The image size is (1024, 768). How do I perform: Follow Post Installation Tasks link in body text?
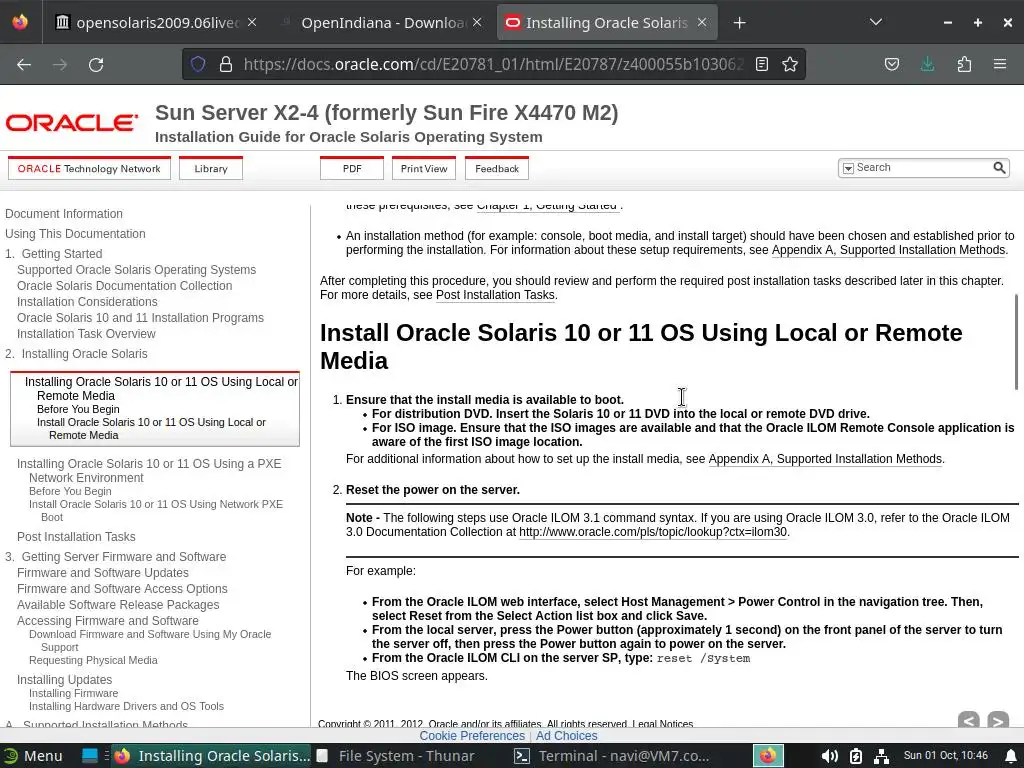tap(495, 295)
